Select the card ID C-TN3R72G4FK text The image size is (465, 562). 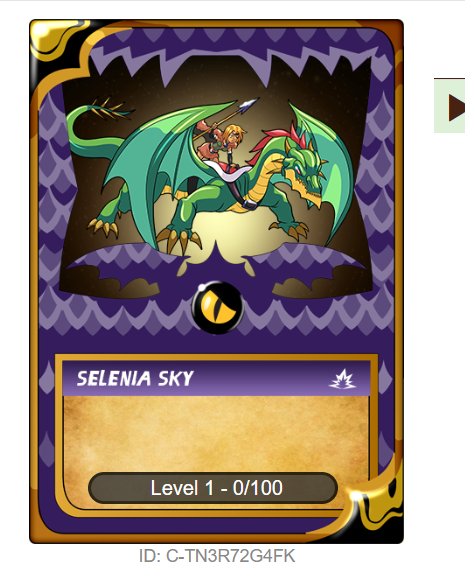pos(217,555)
